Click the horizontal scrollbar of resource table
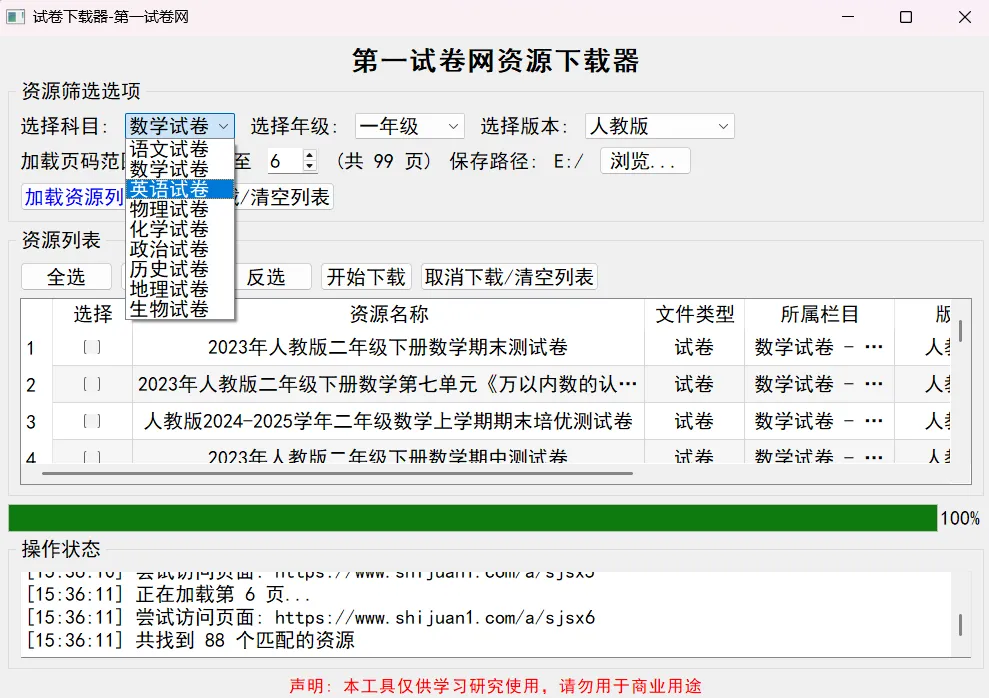This screenshot has width=989, height=698. 337,473
